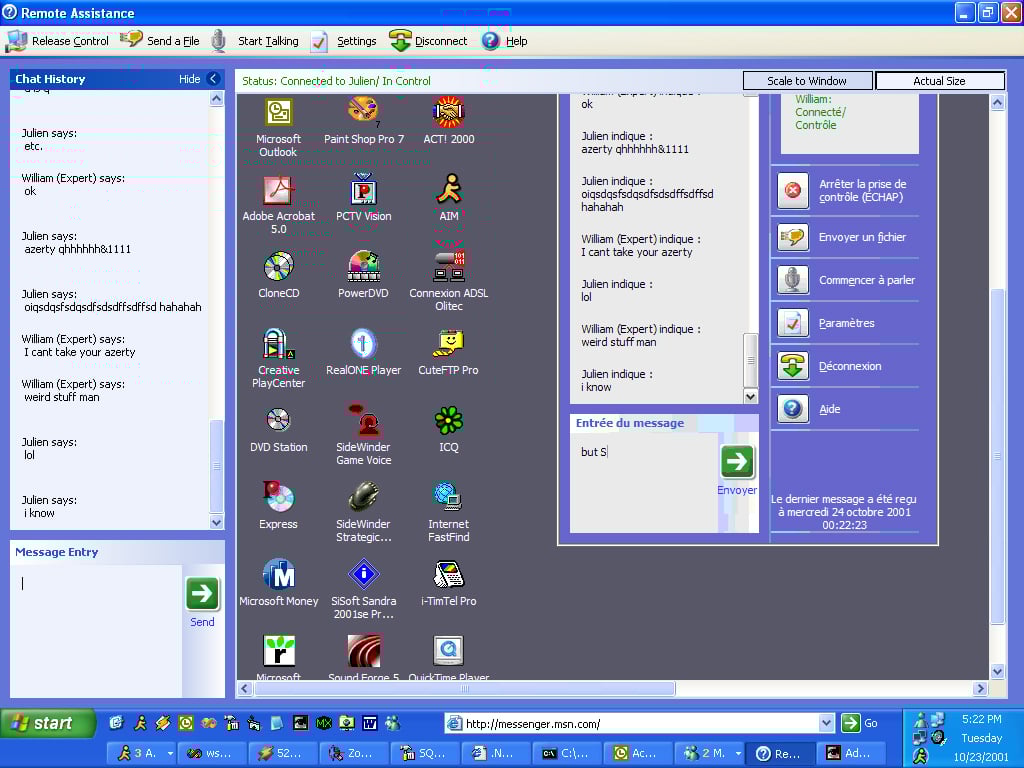Open the Paint Shop Pro 7 icon
This screenshot has height=768, width=1024.
[x=363, y=112]
